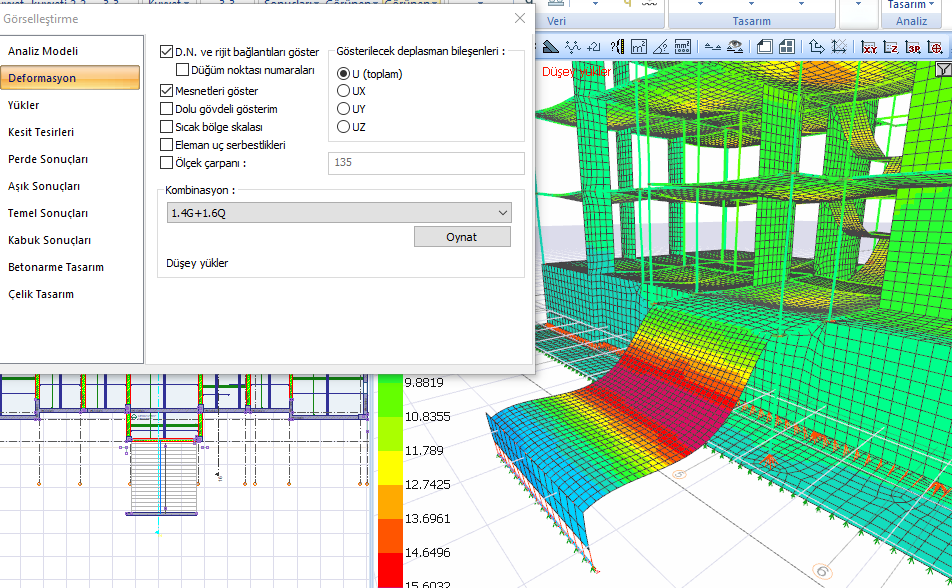
Task: Tick the 'Ölçek çarpanı' checkbox
Action: (x=167, y=163)
